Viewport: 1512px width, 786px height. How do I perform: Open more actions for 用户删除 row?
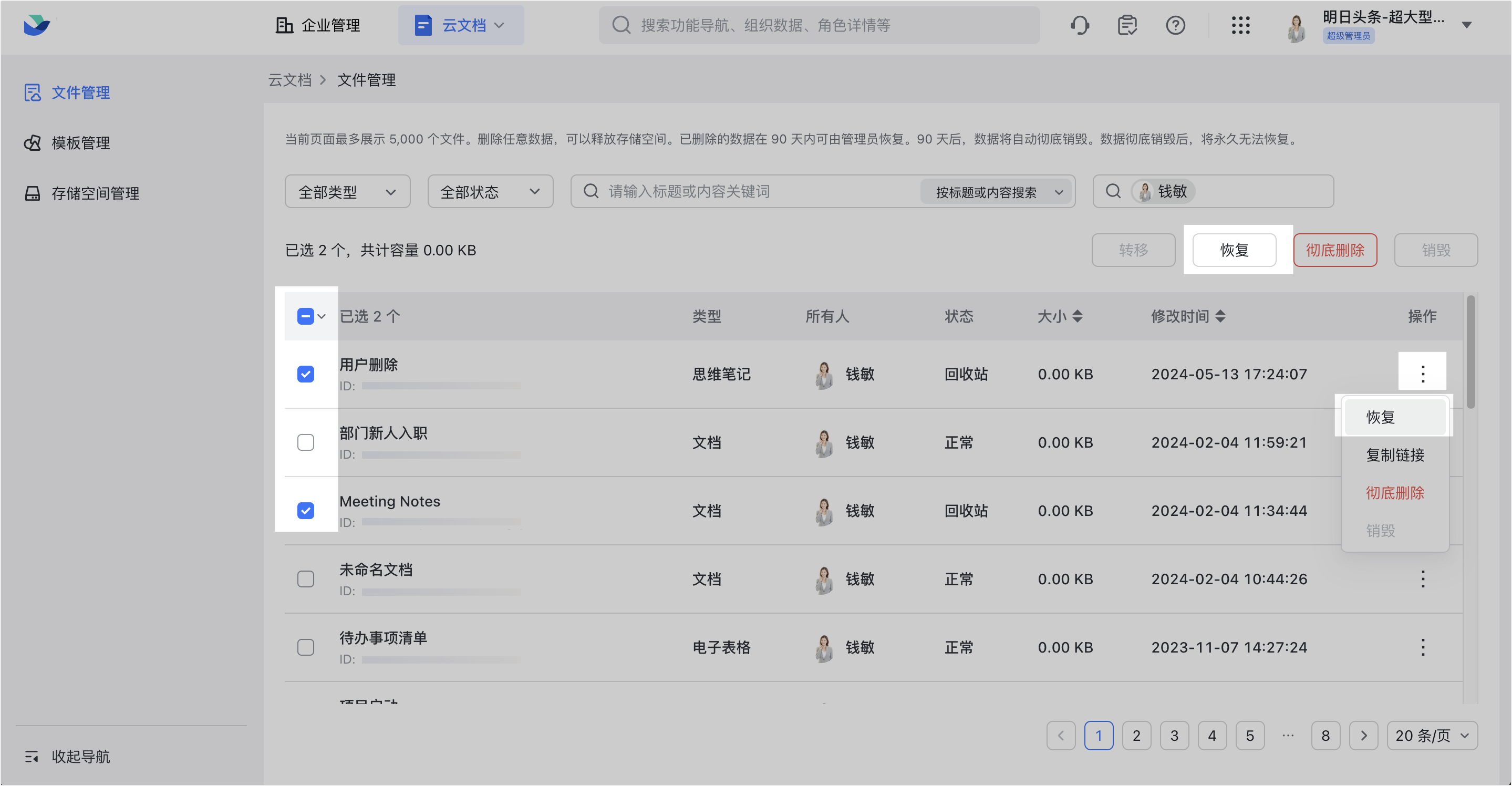[1422, 374]
